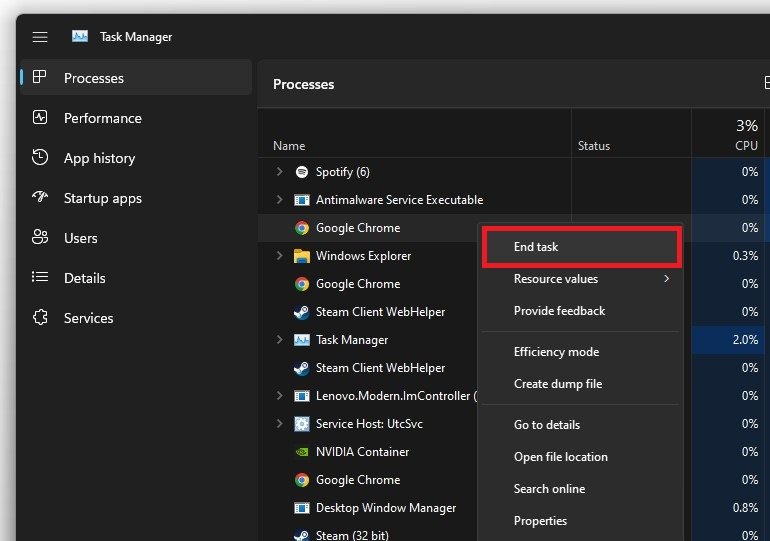
Task: Open Startup apps sidebar icon
Action: (x=40, y=198)
